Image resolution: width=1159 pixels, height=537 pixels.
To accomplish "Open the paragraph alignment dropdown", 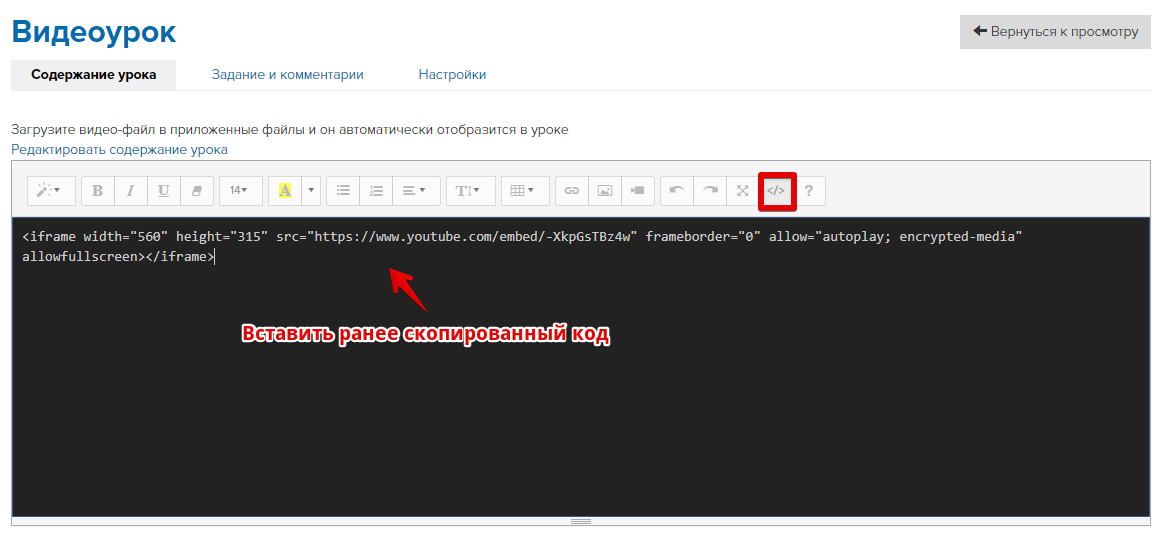I will [x=416, y=191].
